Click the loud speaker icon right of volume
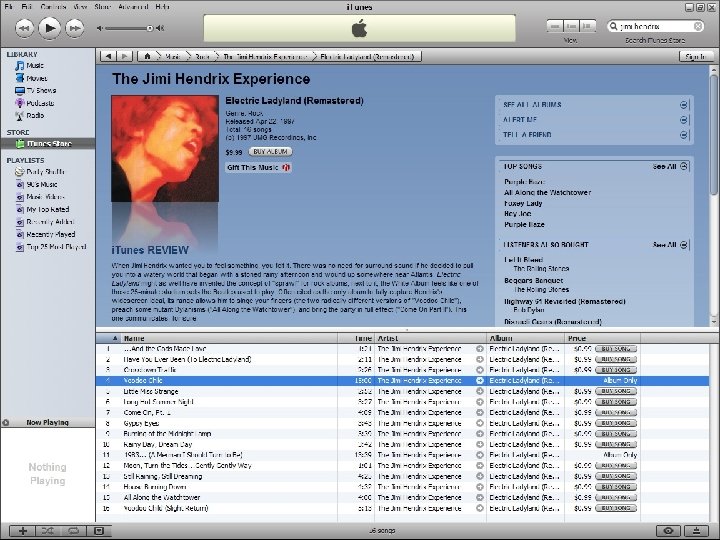This screenshot has height=540, width=720. [159, 28]
